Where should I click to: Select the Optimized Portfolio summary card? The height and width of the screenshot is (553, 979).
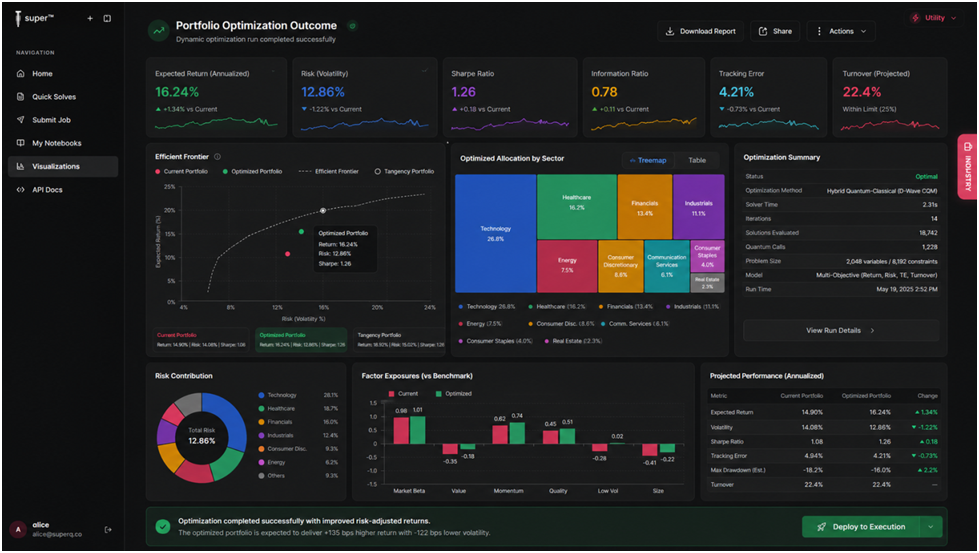pos(301,340)
